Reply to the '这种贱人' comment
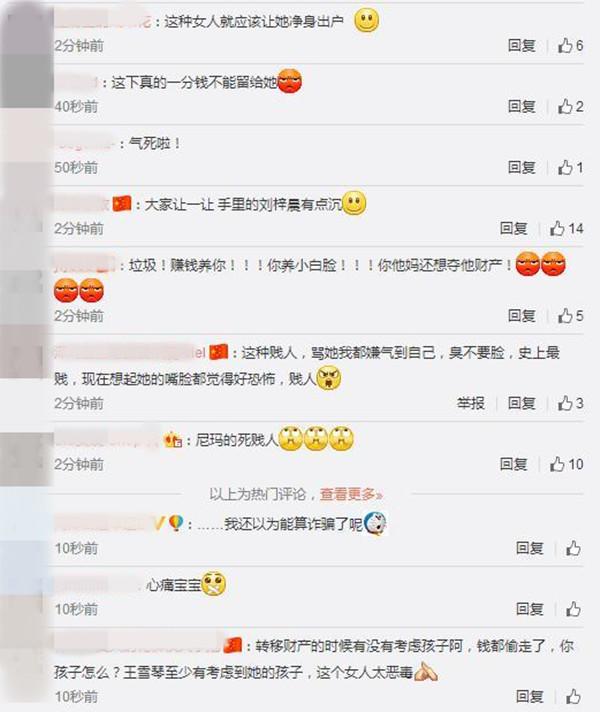 tap(521, 403)
